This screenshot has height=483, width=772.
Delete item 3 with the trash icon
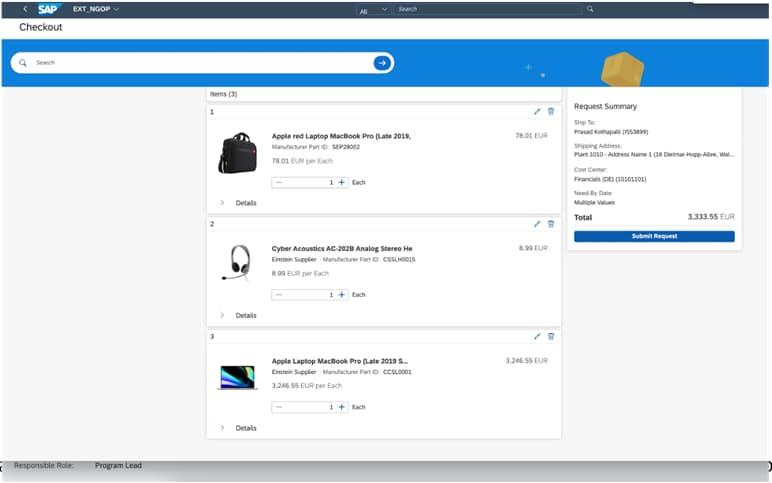point(551,336)
